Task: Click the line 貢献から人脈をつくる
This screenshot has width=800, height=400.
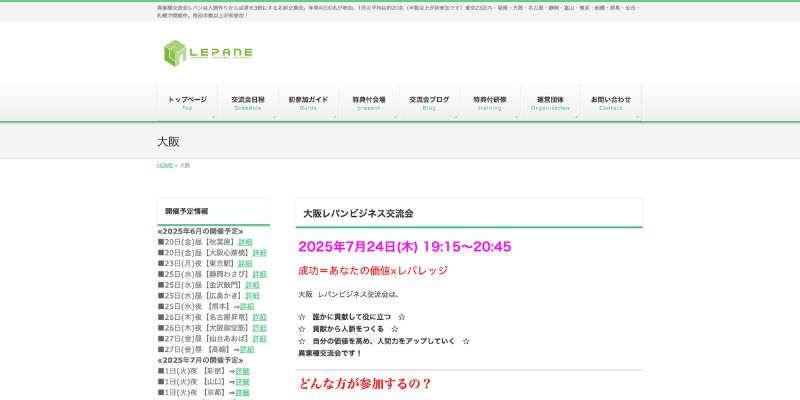Action: (348, 329)
